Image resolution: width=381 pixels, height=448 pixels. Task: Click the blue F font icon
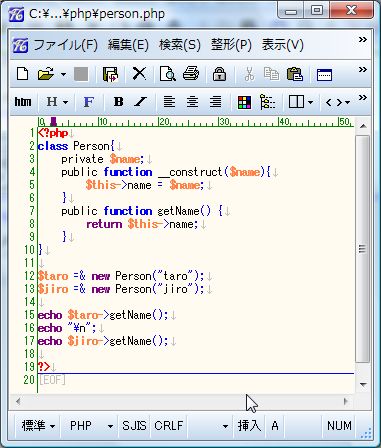point(88,102)
